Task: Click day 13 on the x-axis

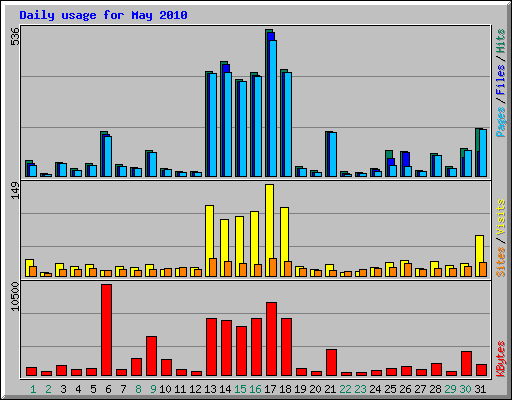Action: coord(210,389)
